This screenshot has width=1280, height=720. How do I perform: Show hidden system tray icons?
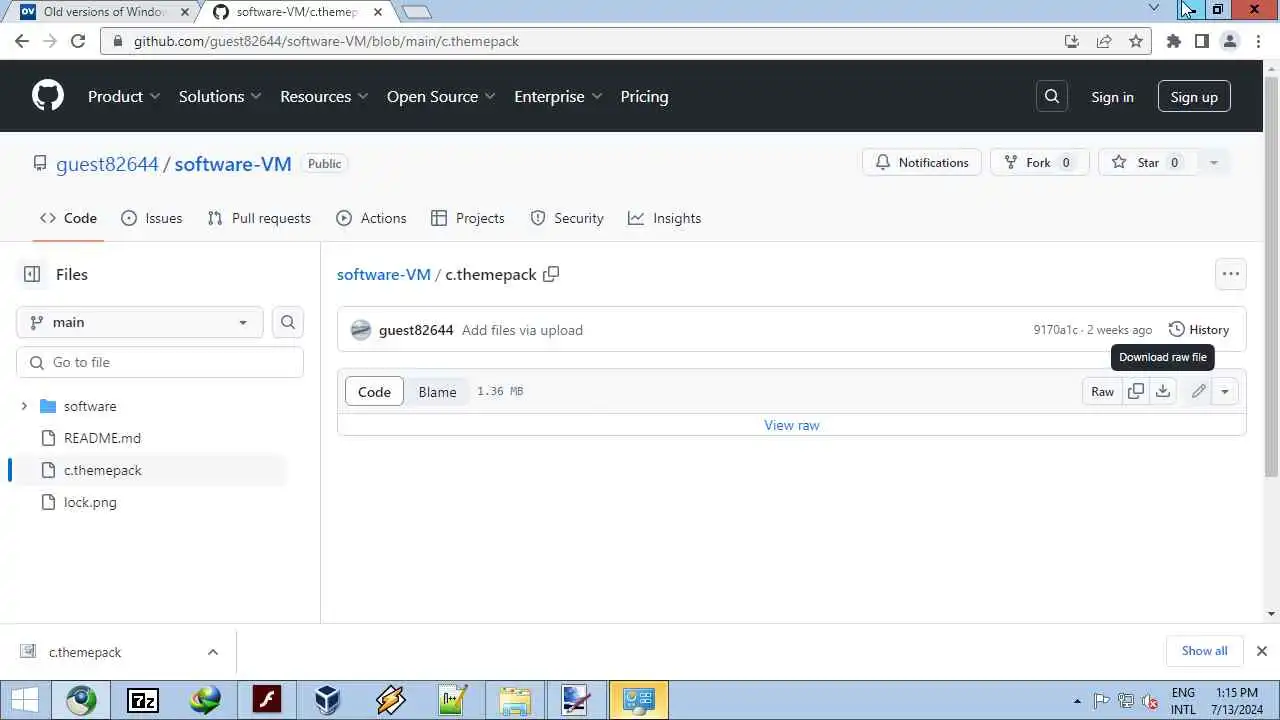tap(1077, 701)
